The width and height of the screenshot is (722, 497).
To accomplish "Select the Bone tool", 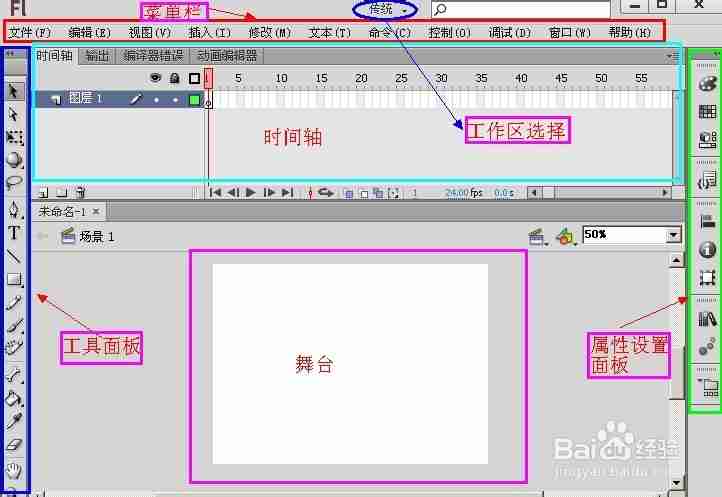I will (x=14, y=375).
